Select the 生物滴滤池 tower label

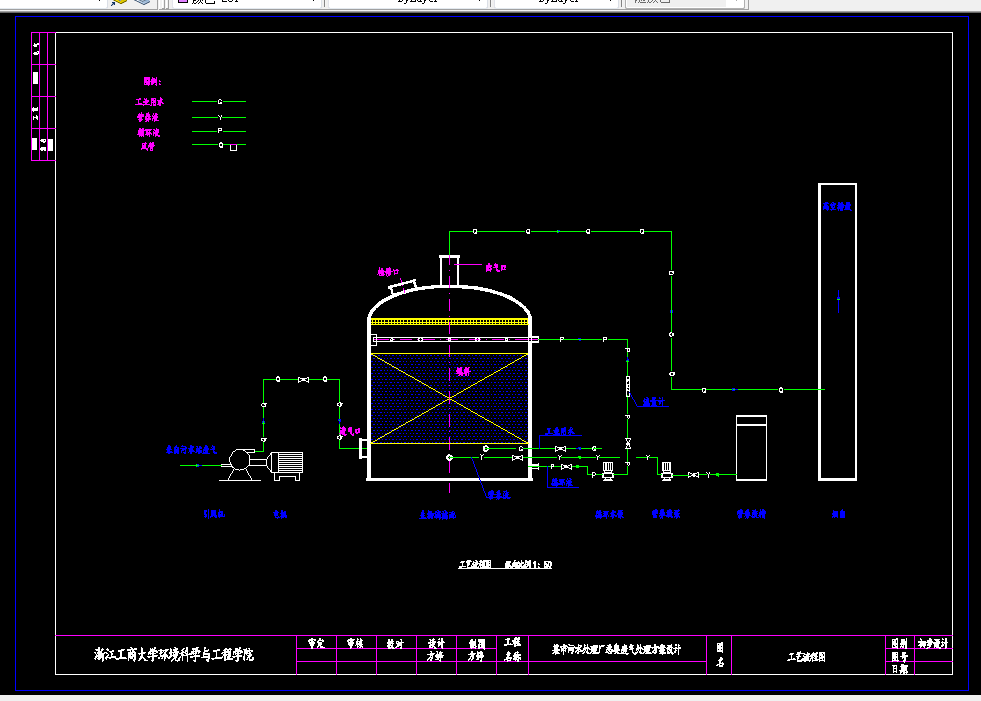(437, 515)
